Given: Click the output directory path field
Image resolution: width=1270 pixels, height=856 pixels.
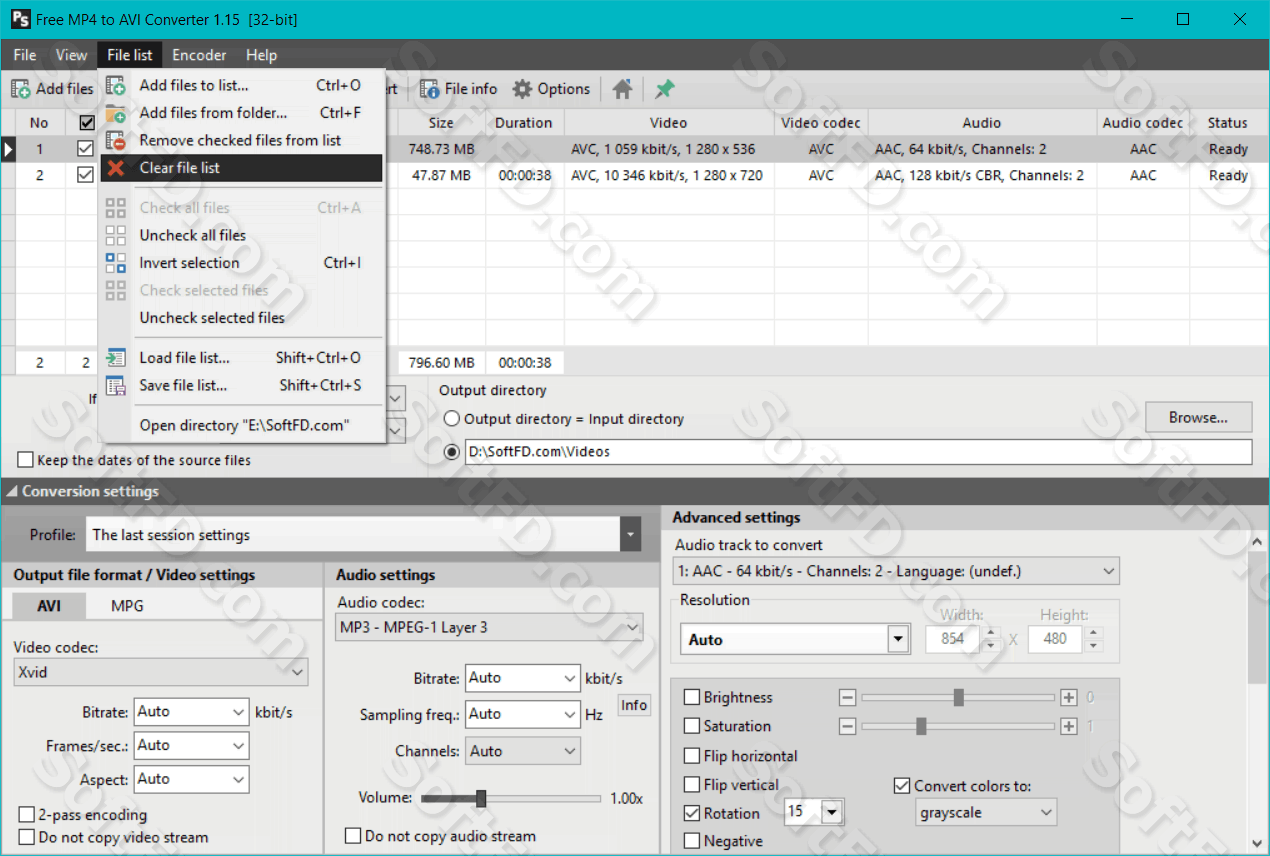Looking at the screenshot, I should (x=858, y=452).
